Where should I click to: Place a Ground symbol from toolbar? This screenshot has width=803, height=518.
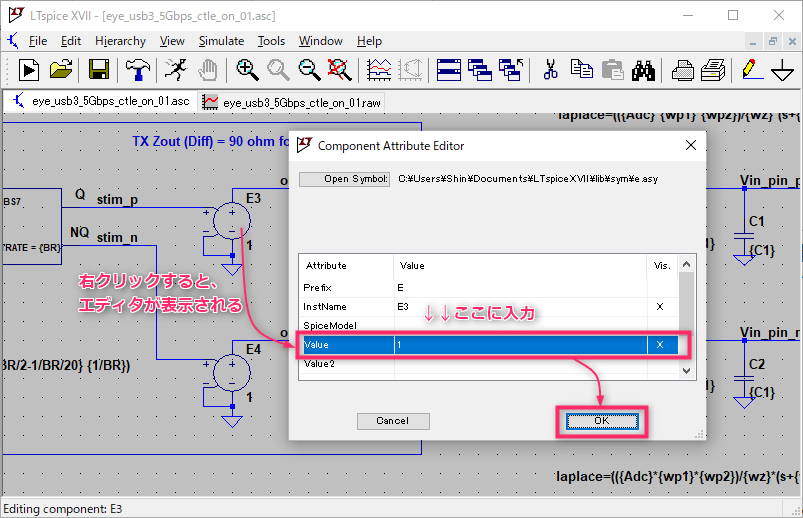tap(783, 70)
